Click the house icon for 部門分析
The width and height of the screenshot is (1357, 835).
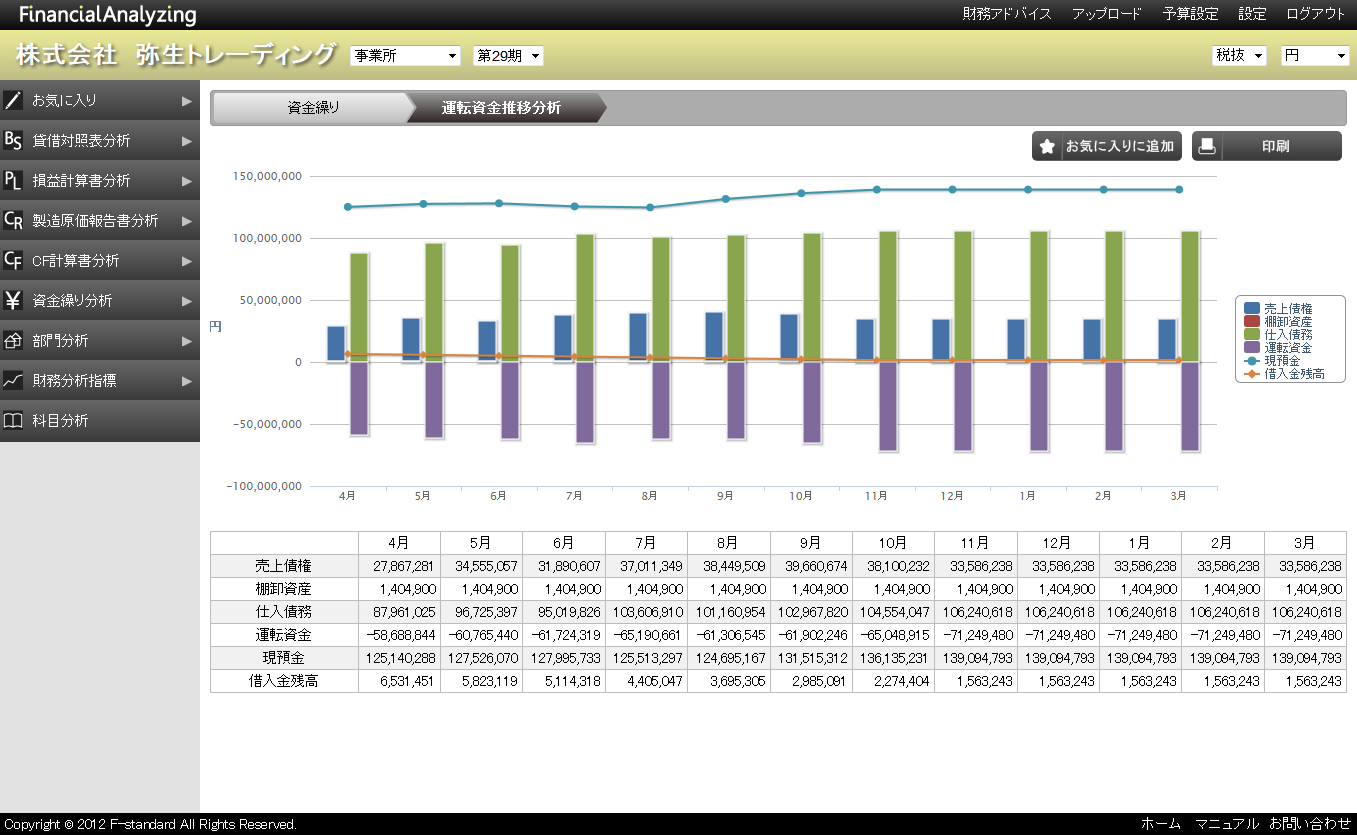tap(13, 340)
